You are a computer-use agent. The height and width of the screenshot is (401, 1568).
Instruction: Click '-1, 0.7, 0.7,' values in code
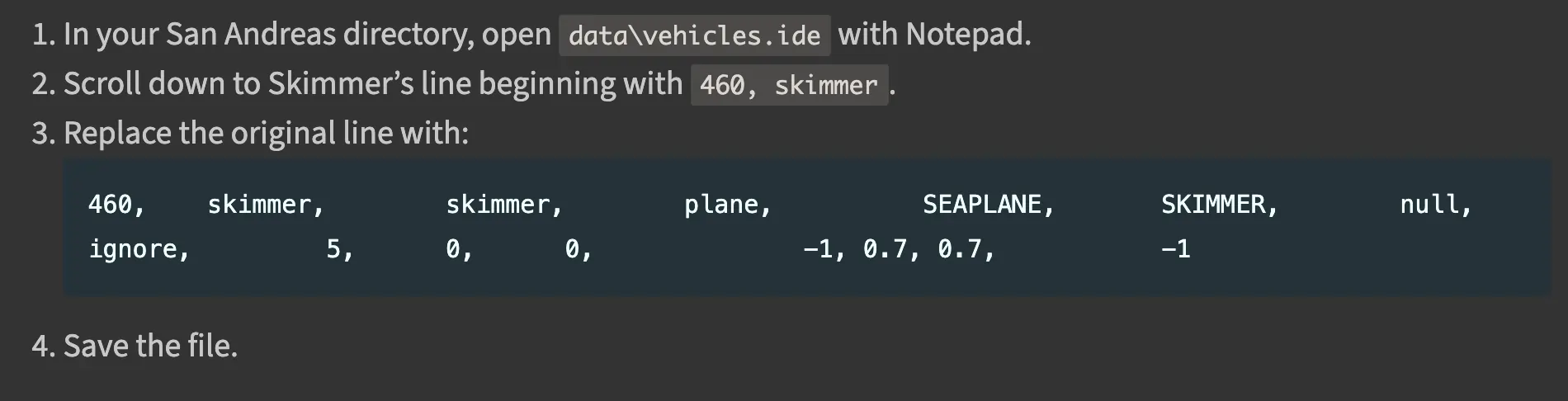tap(900, 248)
